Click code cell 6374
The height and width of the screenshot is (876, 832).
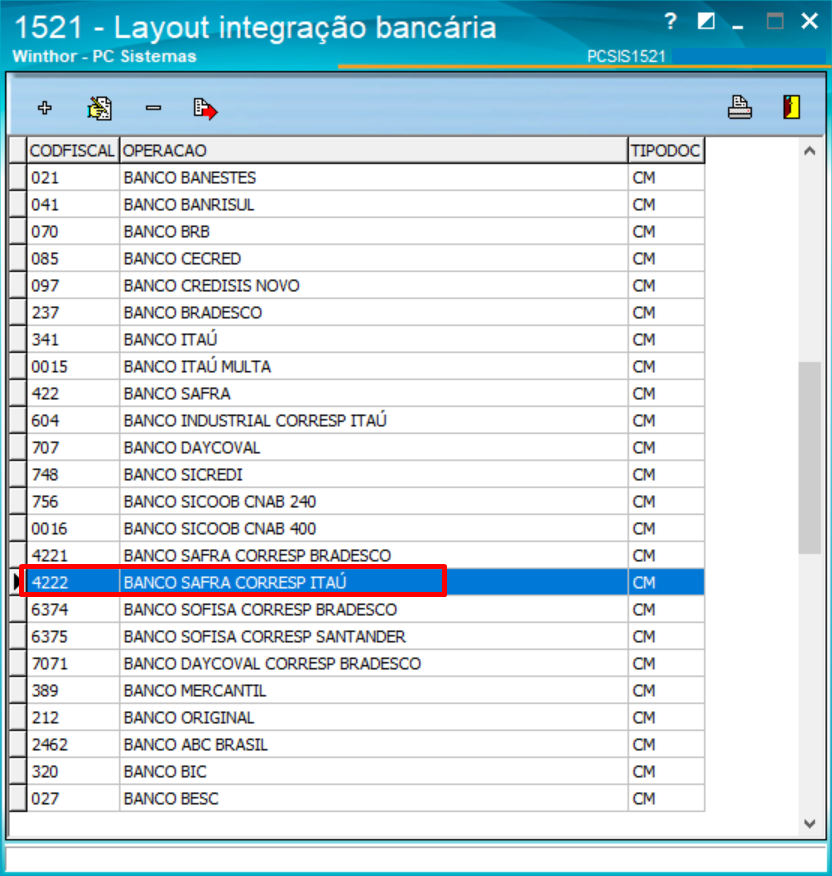tap(73, 610)
